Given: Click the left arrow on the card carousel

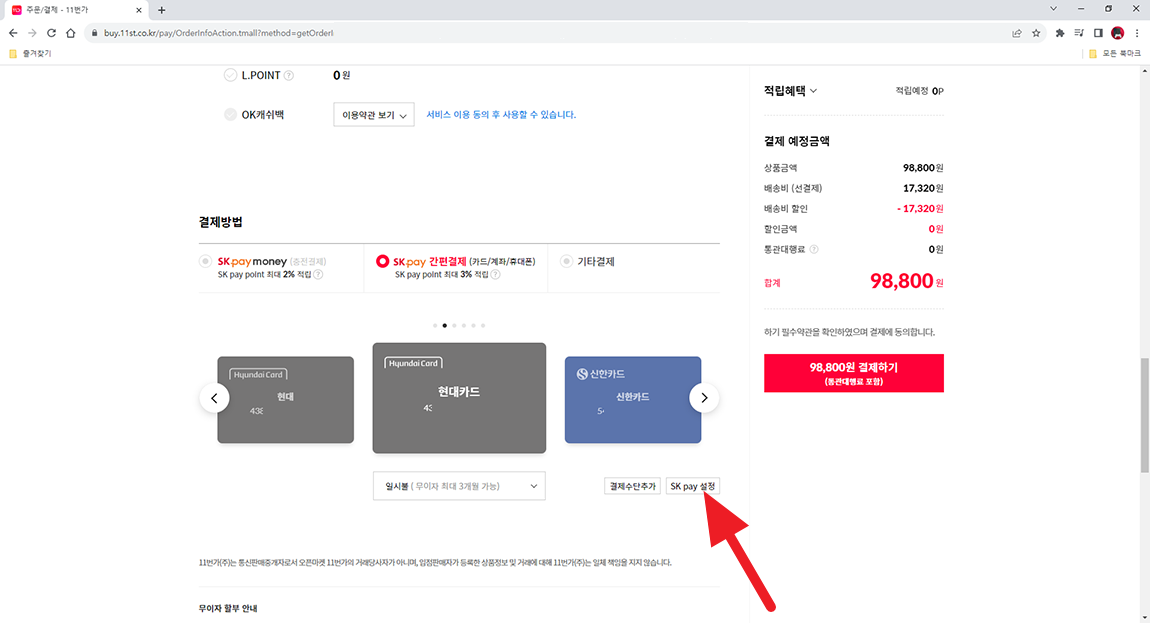Looking at the screenshot, I should point(214,397).
